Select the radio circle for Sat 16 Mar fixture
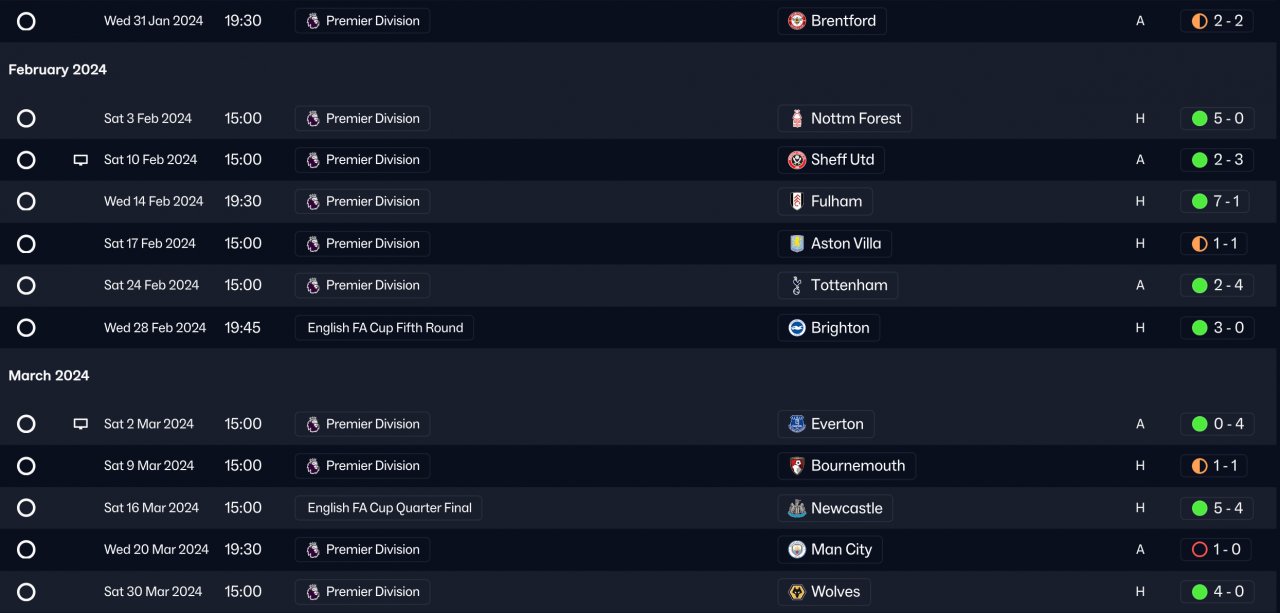 26,508
